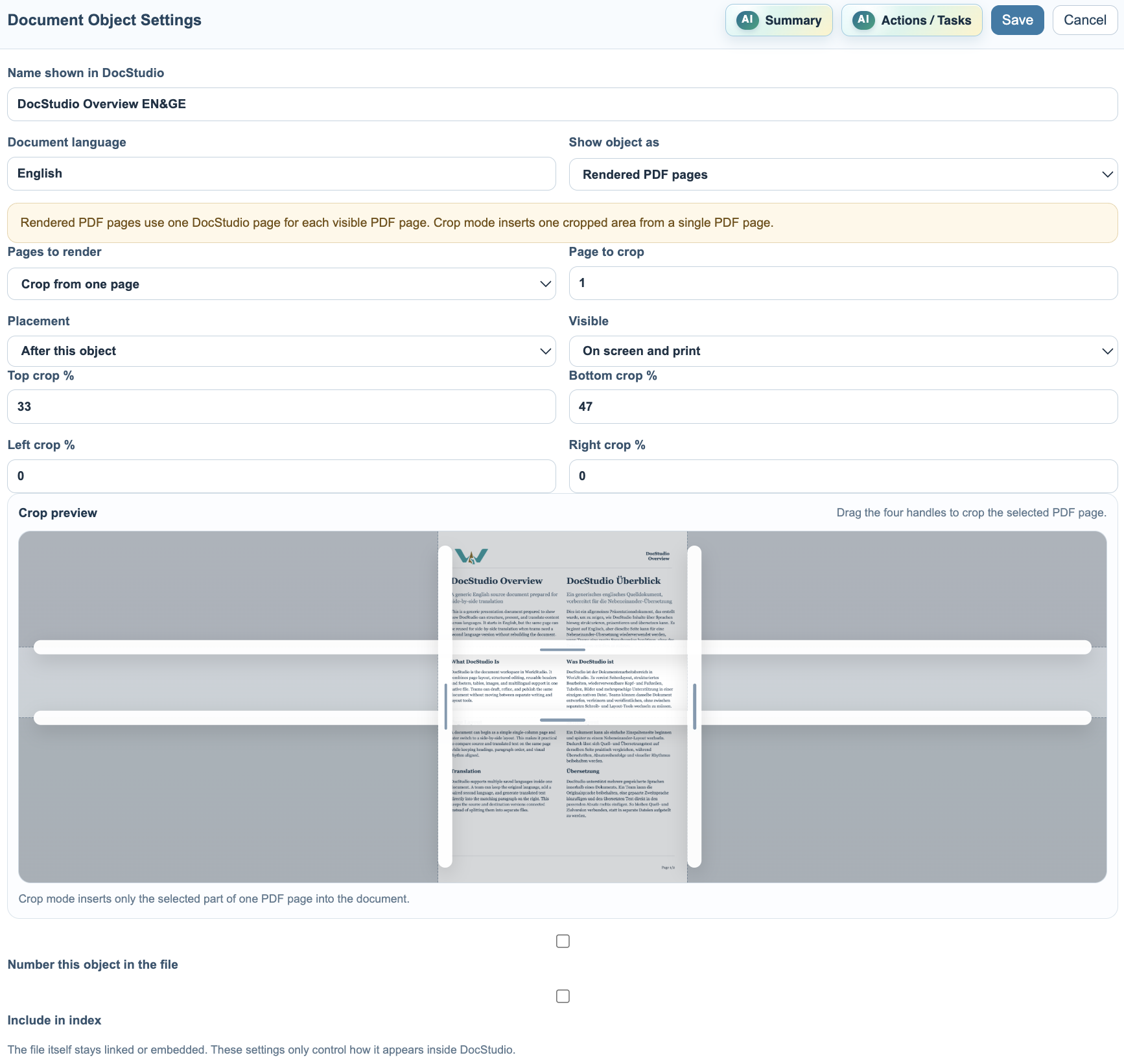Click the AI badge on Actions / Tasks

(863, 20)
